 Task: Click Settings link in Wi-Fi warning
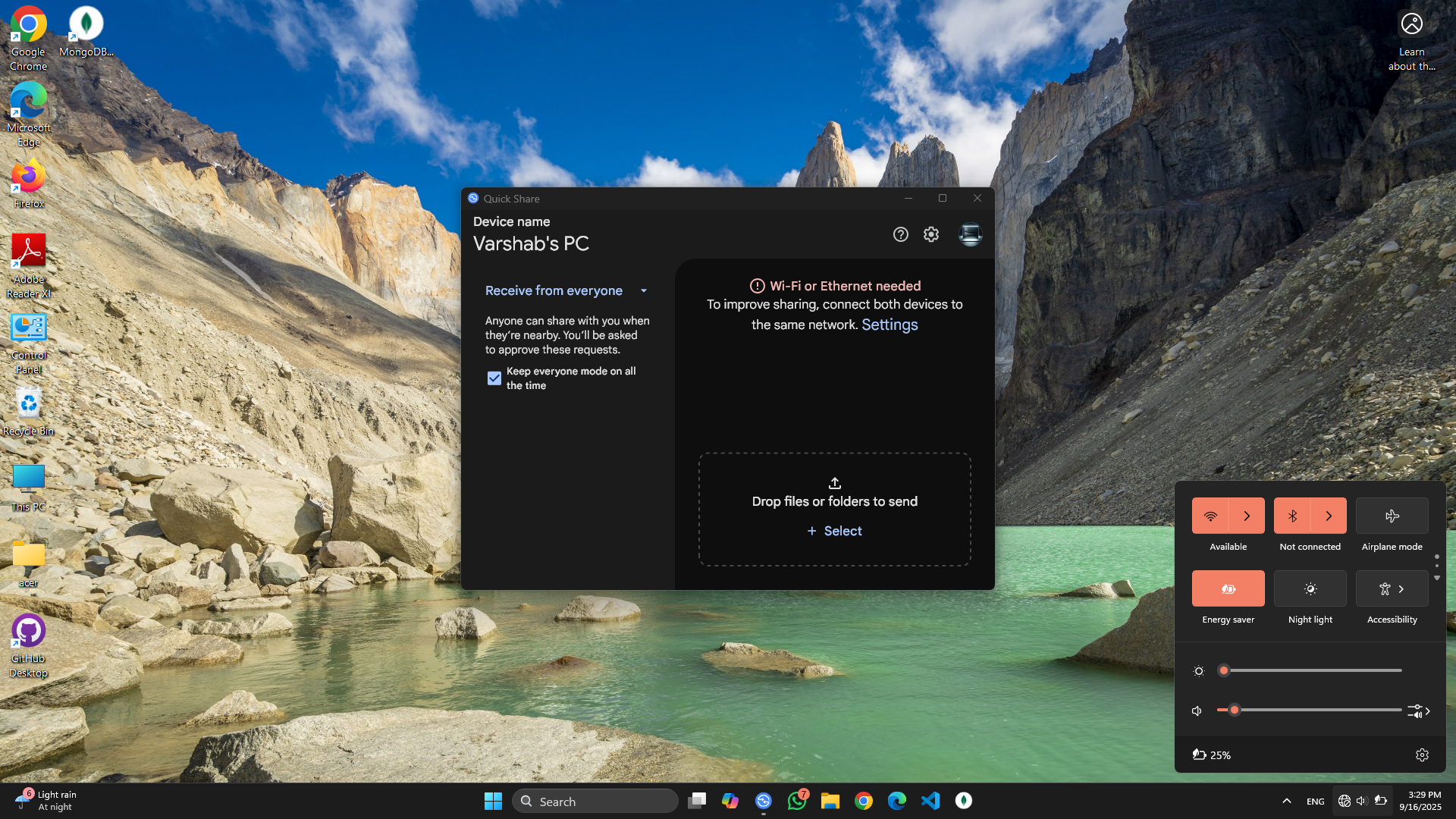click(890, 325)
